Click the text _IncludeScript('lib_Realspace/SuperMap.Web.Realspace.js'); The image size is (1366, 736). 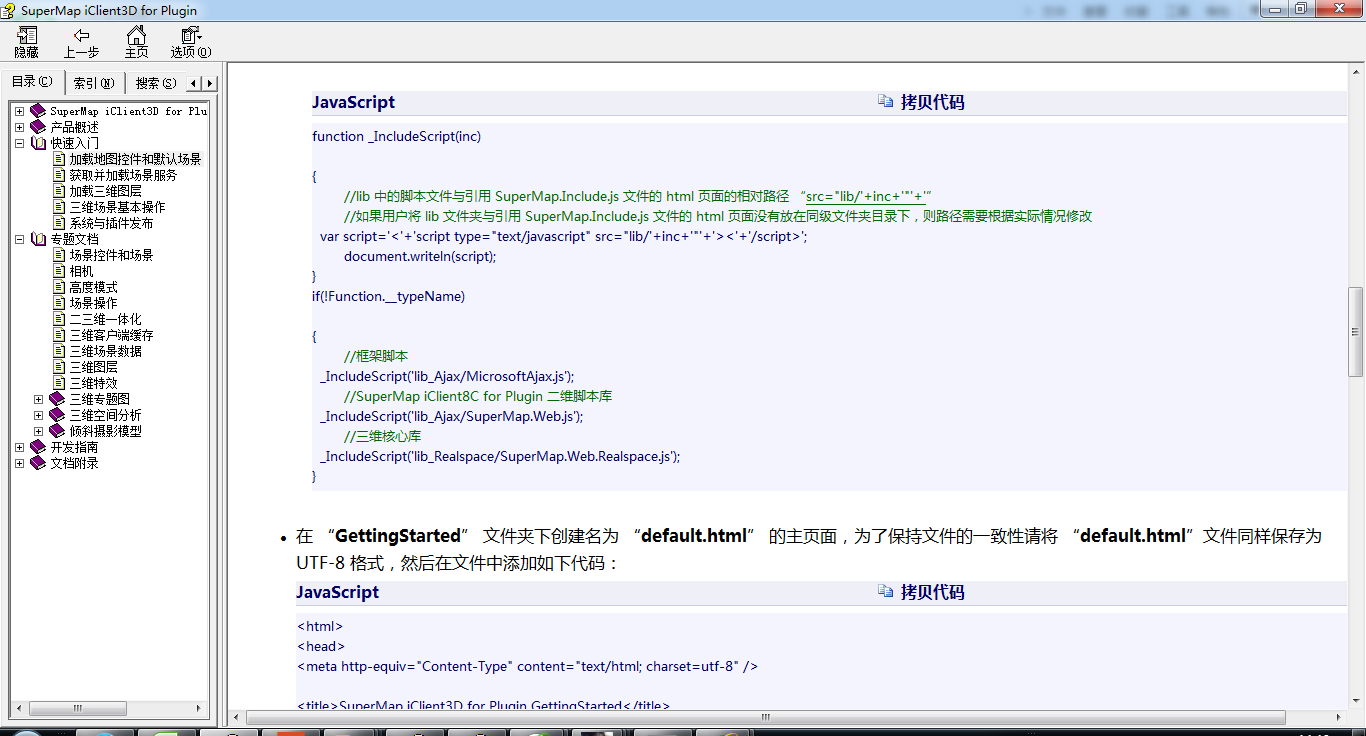tap(500, 456)
